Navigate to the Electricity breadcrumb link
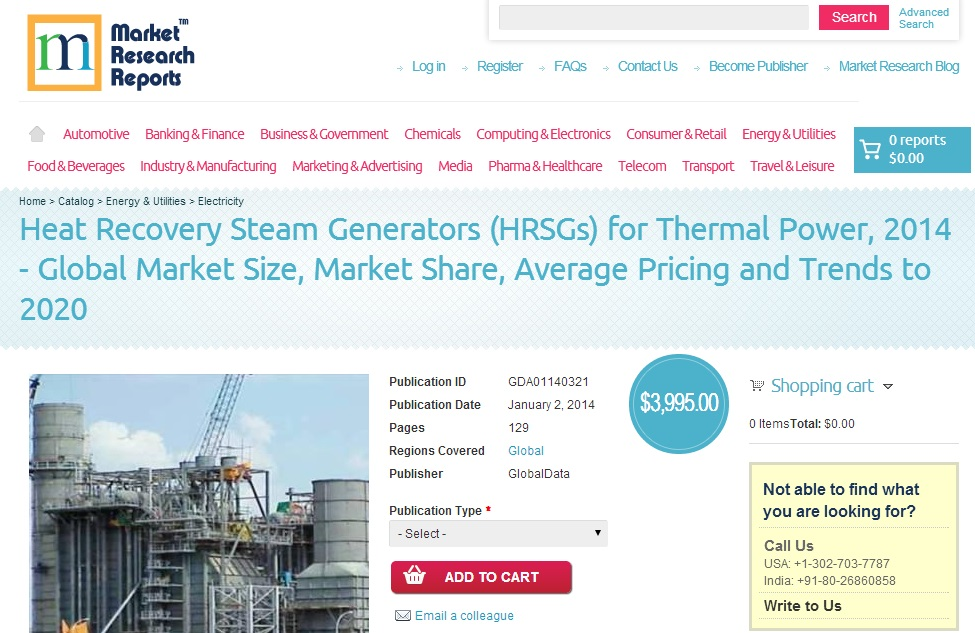The width and height of the screenshot is (975, 633). [x=220, y=201]
